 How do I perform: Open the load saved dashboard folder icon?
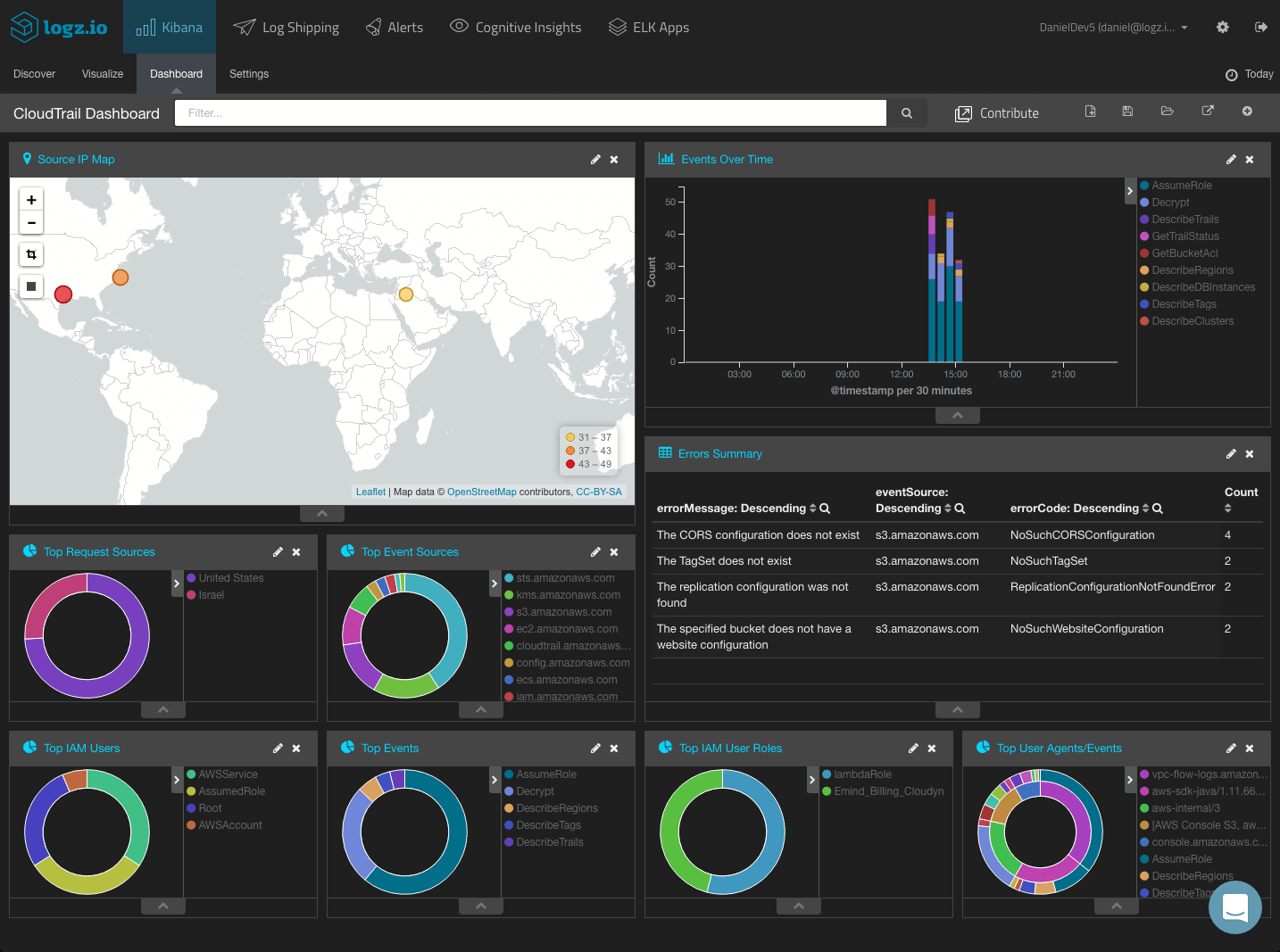[x=1167, y=112]
